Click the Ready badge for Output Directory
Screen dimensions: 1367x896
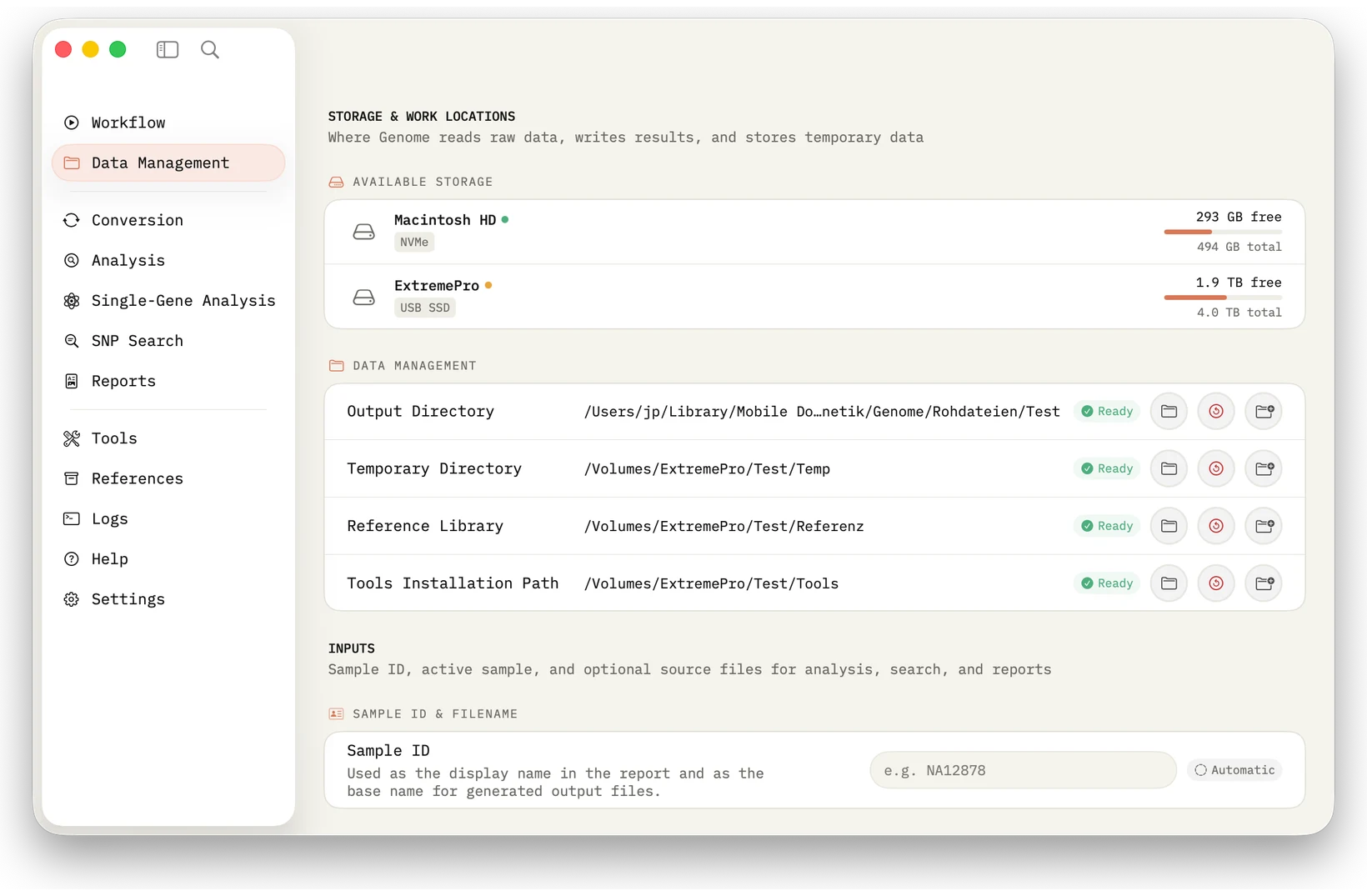[x=1107, y=411]
